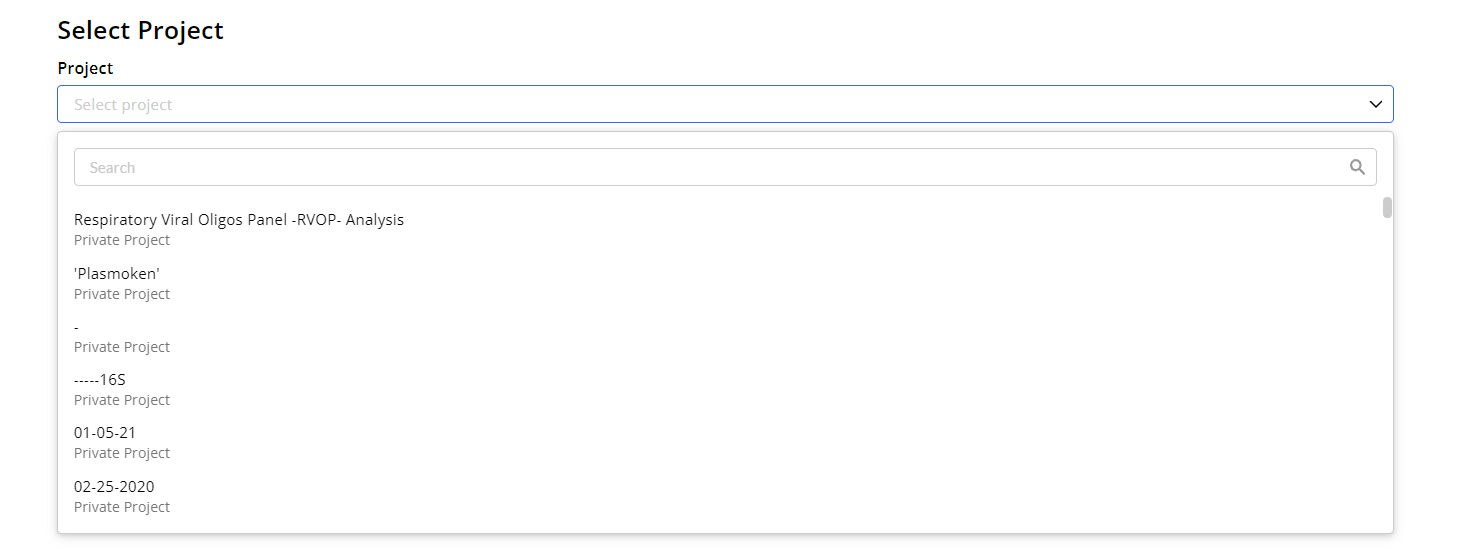1481x549 pixels.
Task: Click the magnifying glass search icon
Action: (1357, 167)
